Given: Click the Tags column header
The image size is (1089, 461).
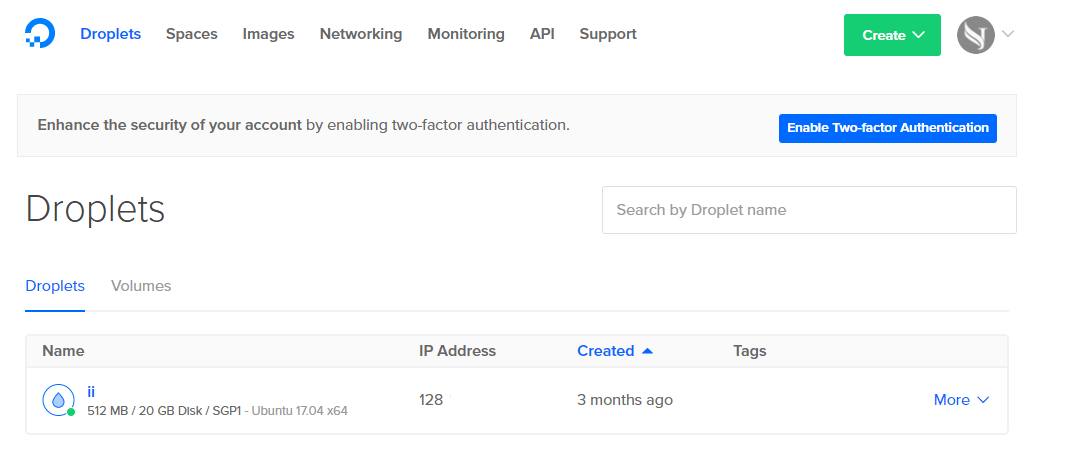Looking at the screenshot, I should point(749,351).
